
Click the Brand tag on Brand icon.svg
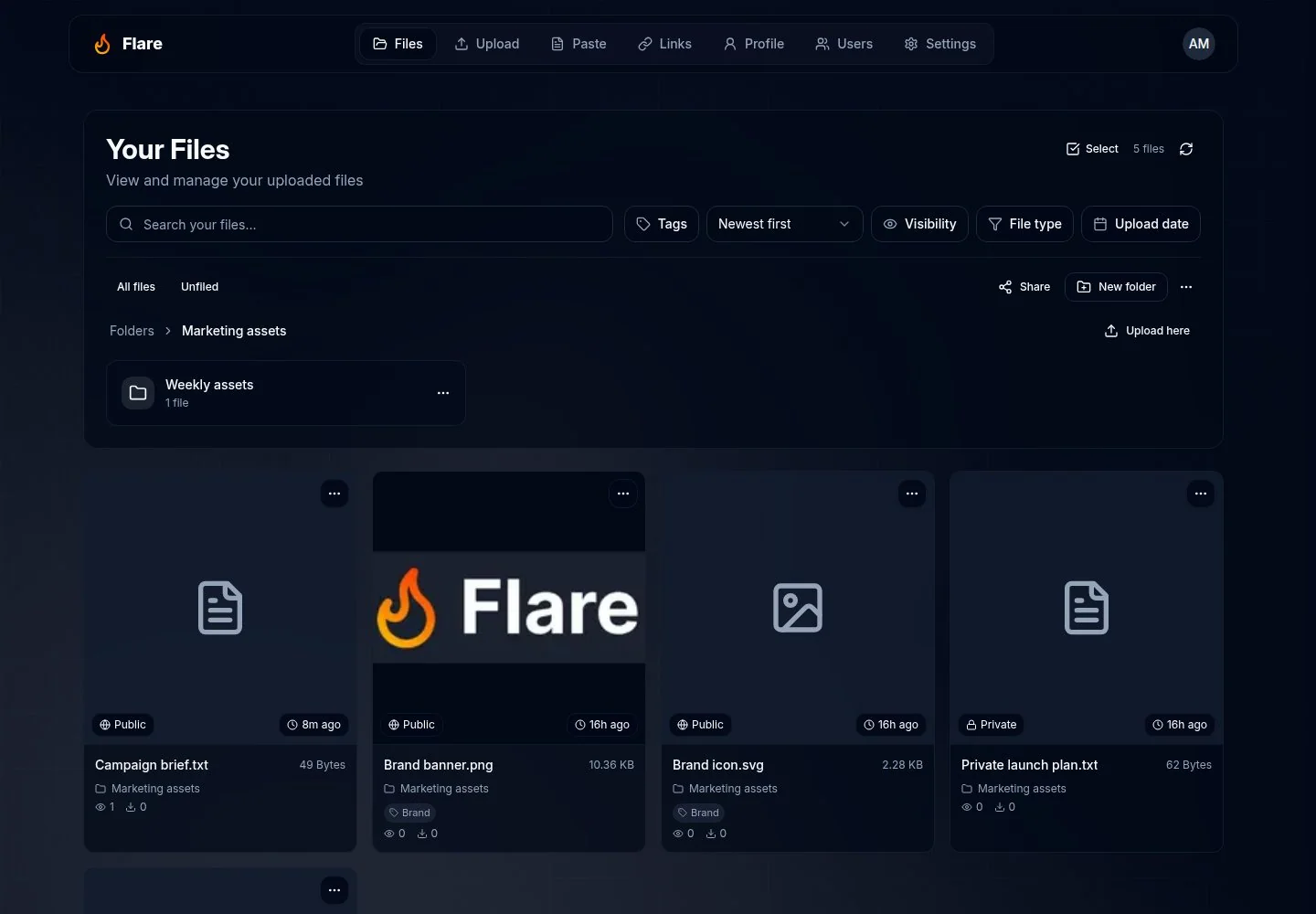click(698, 813)
